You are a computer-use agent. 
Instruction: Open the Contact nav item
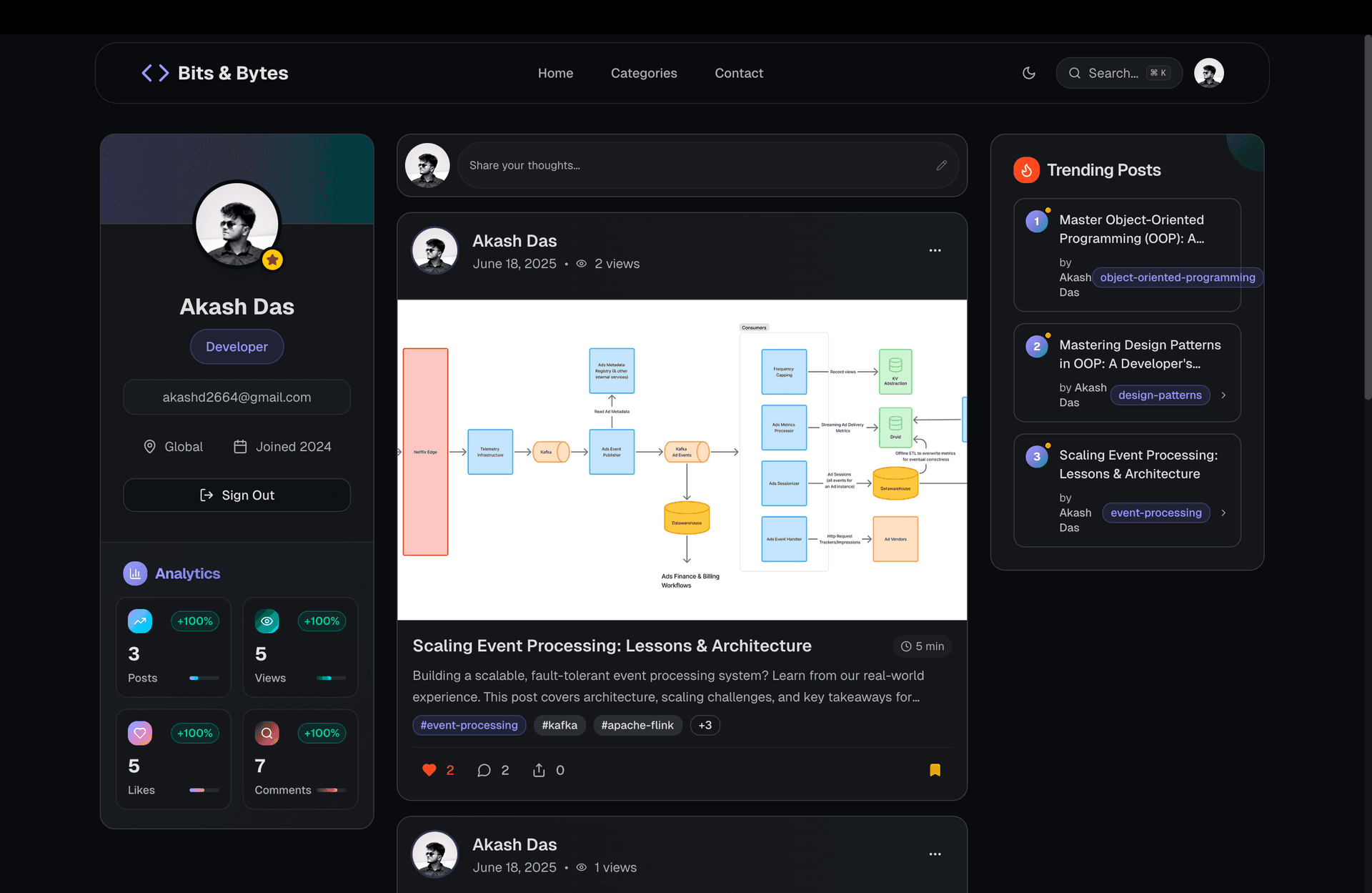coord(738,73)
